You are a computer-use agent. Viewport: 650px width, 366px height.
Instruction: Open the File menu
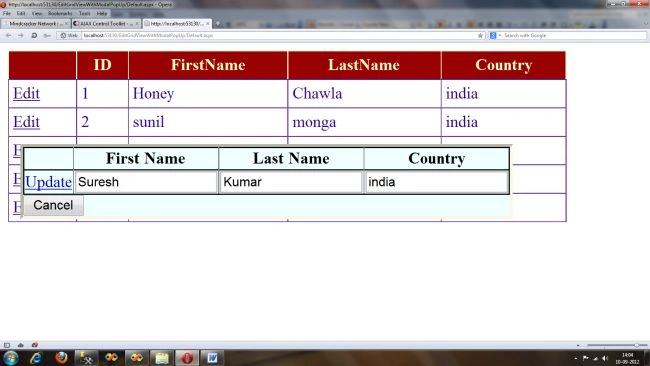7,13
